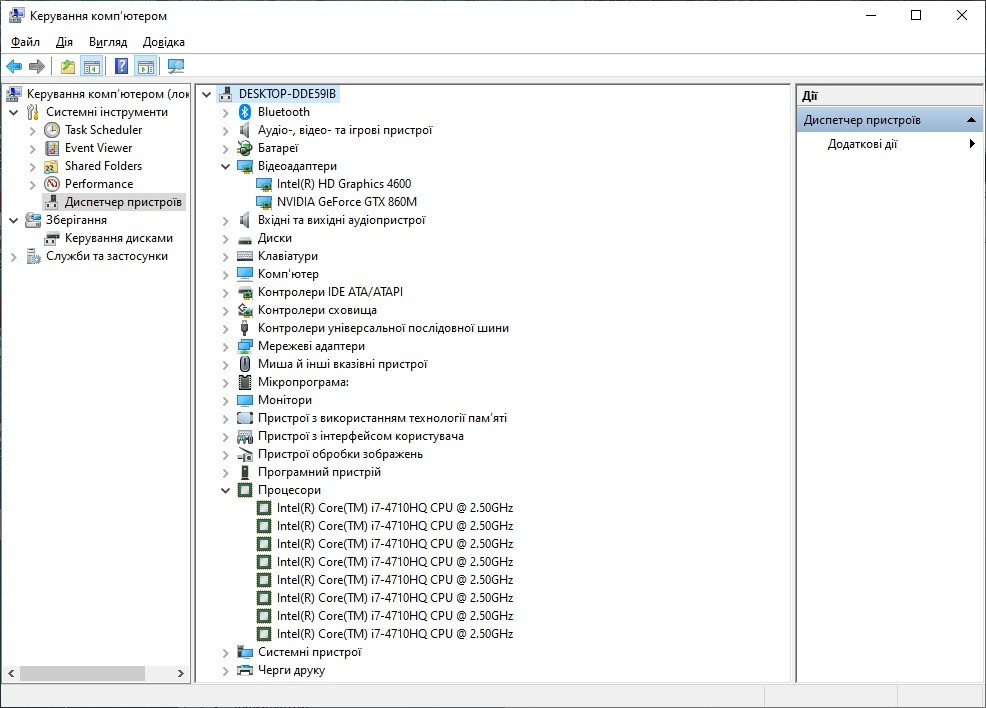This screenshot has width=986, height=708.
Task: Click the blue Back arrow toolbar icon
Action: (14, 67)
